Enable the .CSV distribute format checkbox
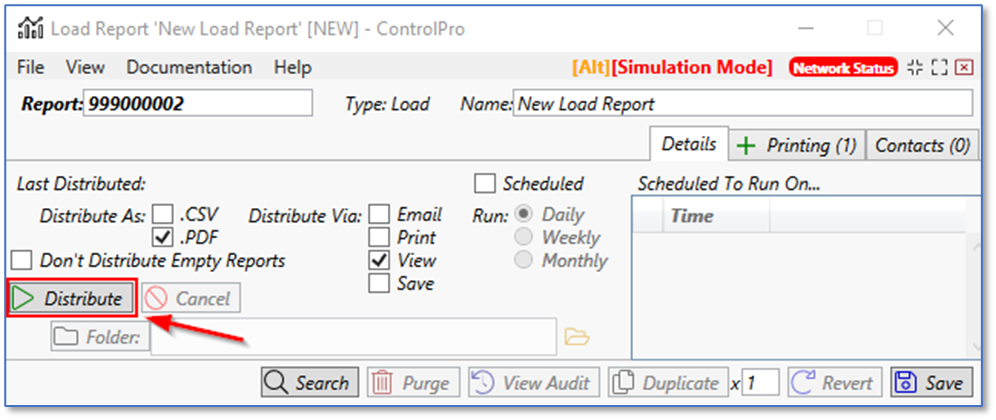 coord(163,215)
